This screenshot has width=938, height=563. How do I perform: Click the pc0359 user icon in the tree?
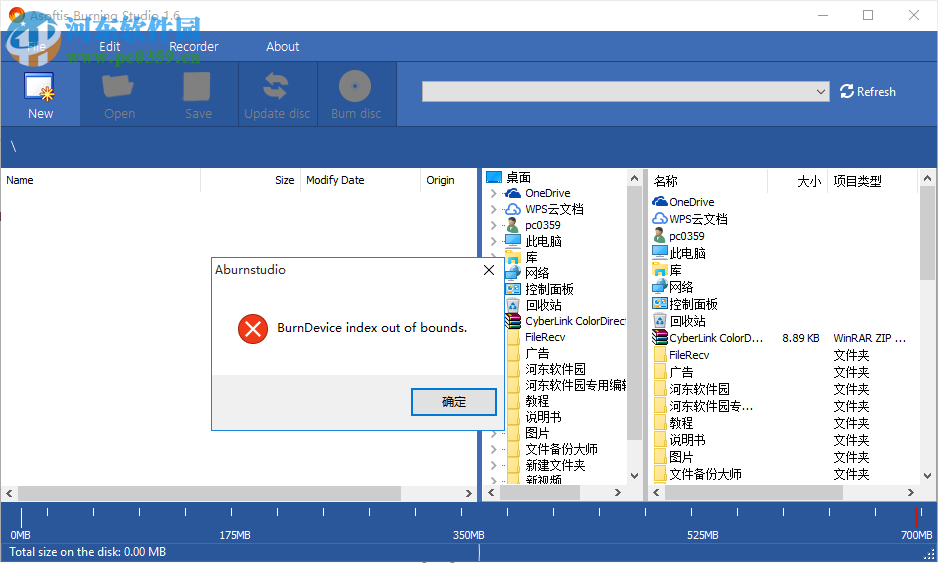[x=513, y=226]
